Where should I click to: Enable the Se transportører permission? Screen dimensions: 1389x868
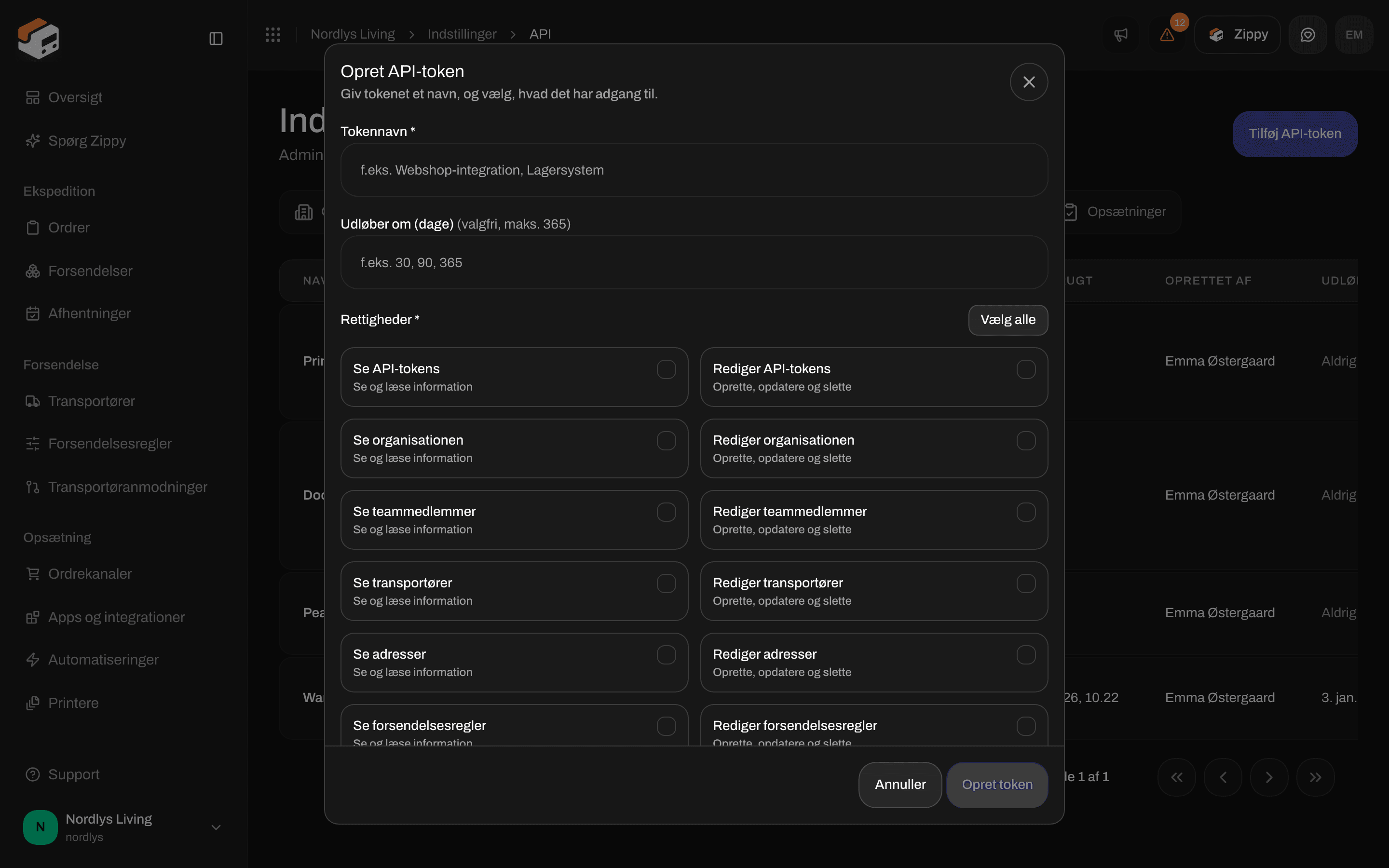(666, 583)
